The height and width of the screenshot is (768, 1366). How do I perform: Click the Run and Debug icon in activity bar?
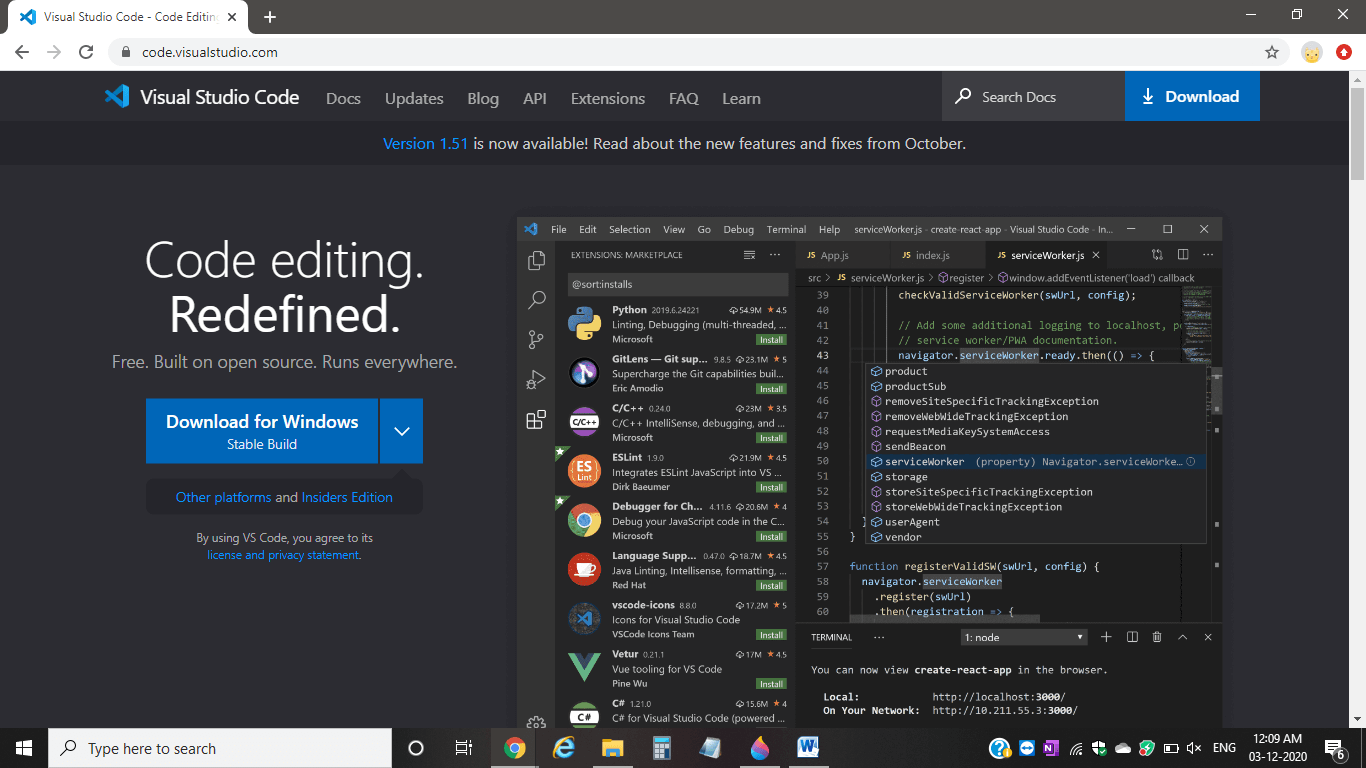click(x=537, y=379)
